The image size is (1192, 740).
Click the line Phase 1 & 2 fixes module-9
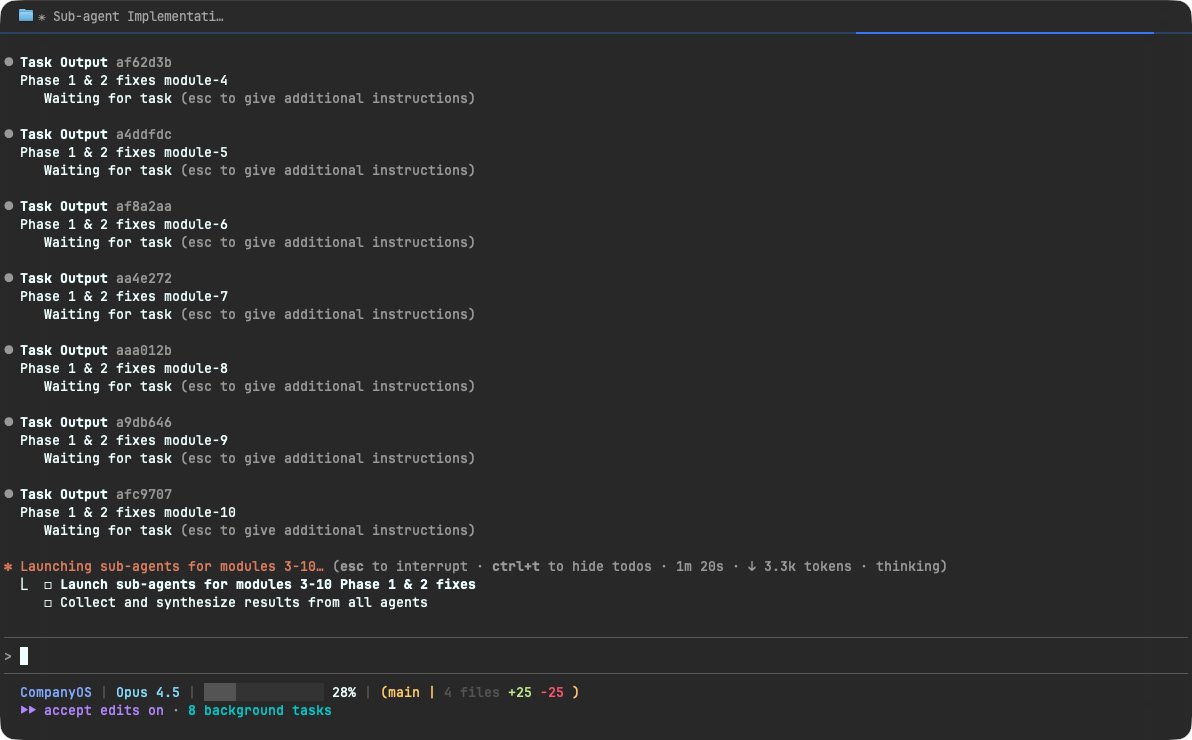(124, 440)
